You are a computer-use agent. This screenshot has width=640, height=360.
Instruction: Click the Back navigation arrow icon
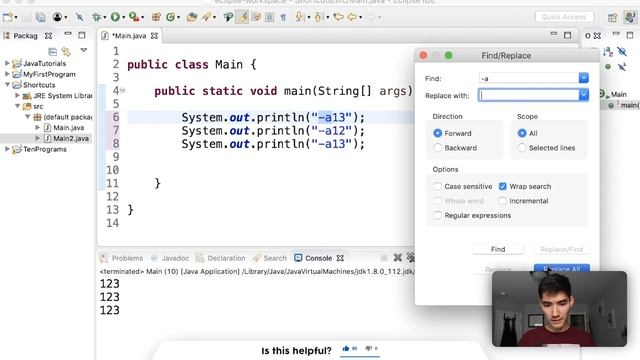click(352, 17)
